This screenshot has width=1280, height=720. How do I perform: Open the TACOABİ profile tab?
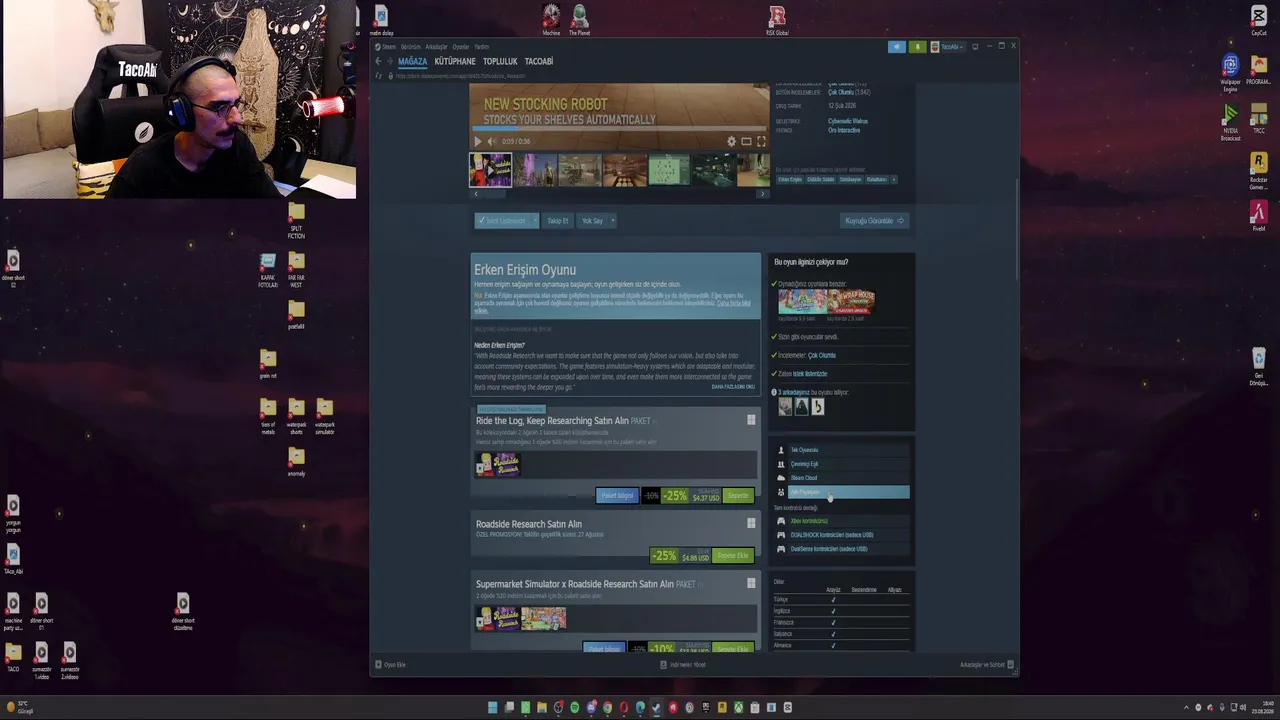[x=539, y=62]
